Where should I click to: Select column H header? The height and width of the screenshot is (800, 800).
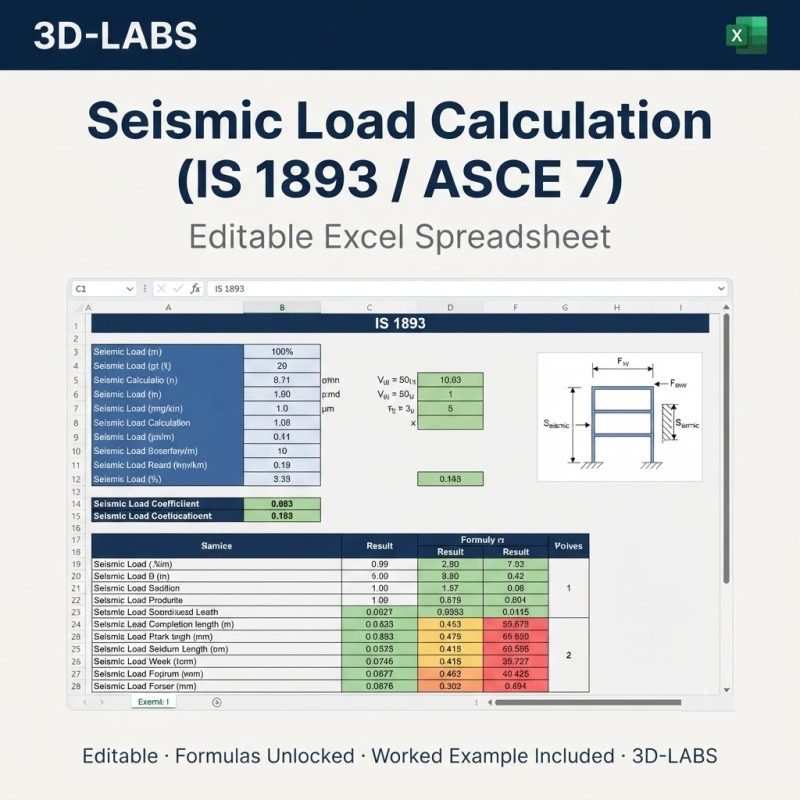617,308
